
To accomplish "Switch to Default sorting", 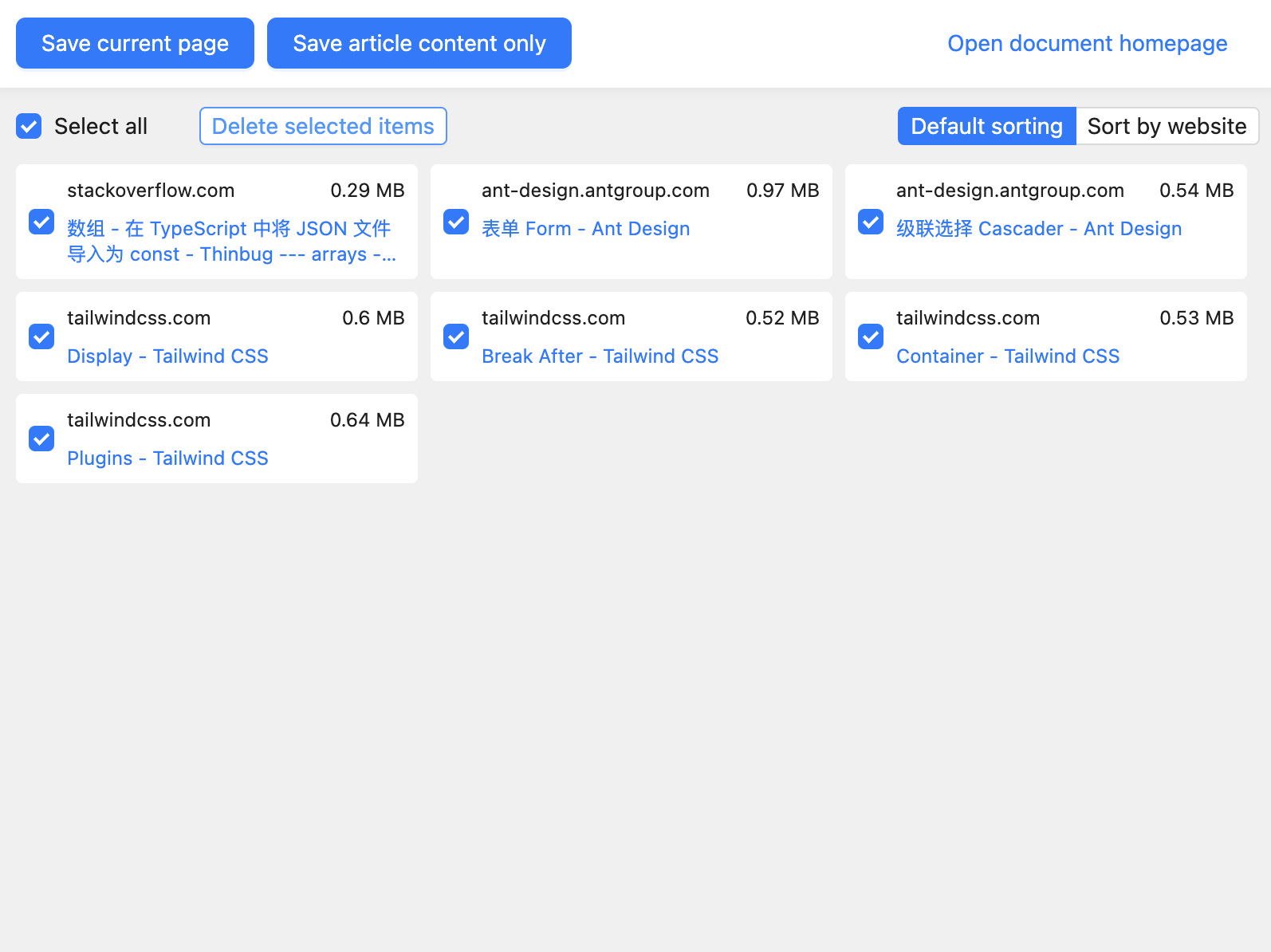I will coord(986,126).
